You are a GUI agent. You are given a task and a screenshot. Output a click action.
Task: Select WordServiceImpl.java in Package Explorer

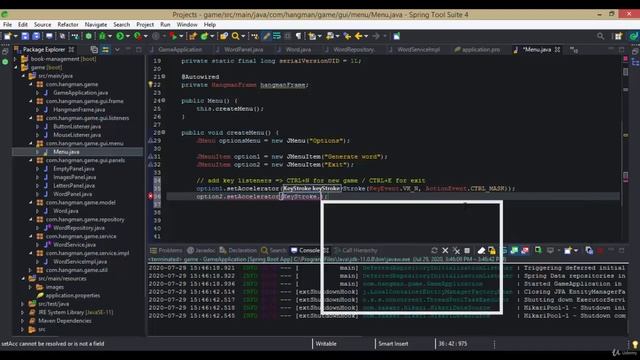coord(80,261)
